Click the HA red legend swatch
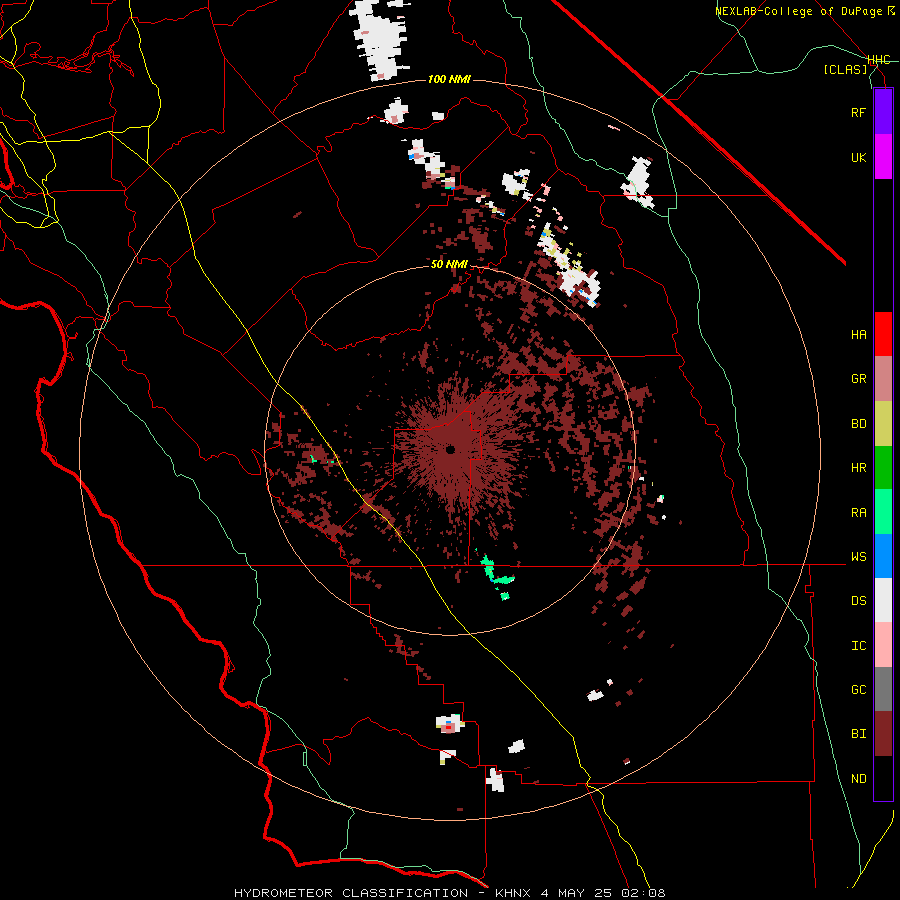Image resolution: width=900 pixels, height=900 pixels. pos(883,334)
